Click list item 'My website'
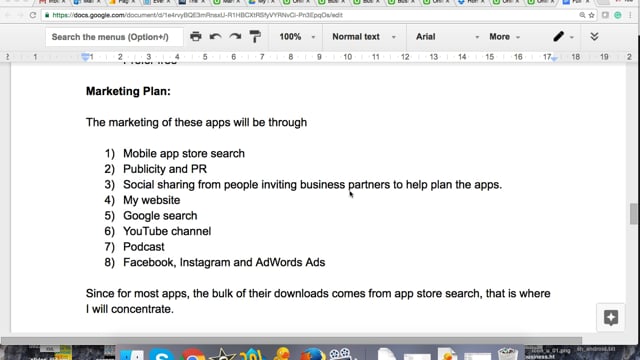The image size is (640, 360). pyautogui.click(x=151, y=200)
